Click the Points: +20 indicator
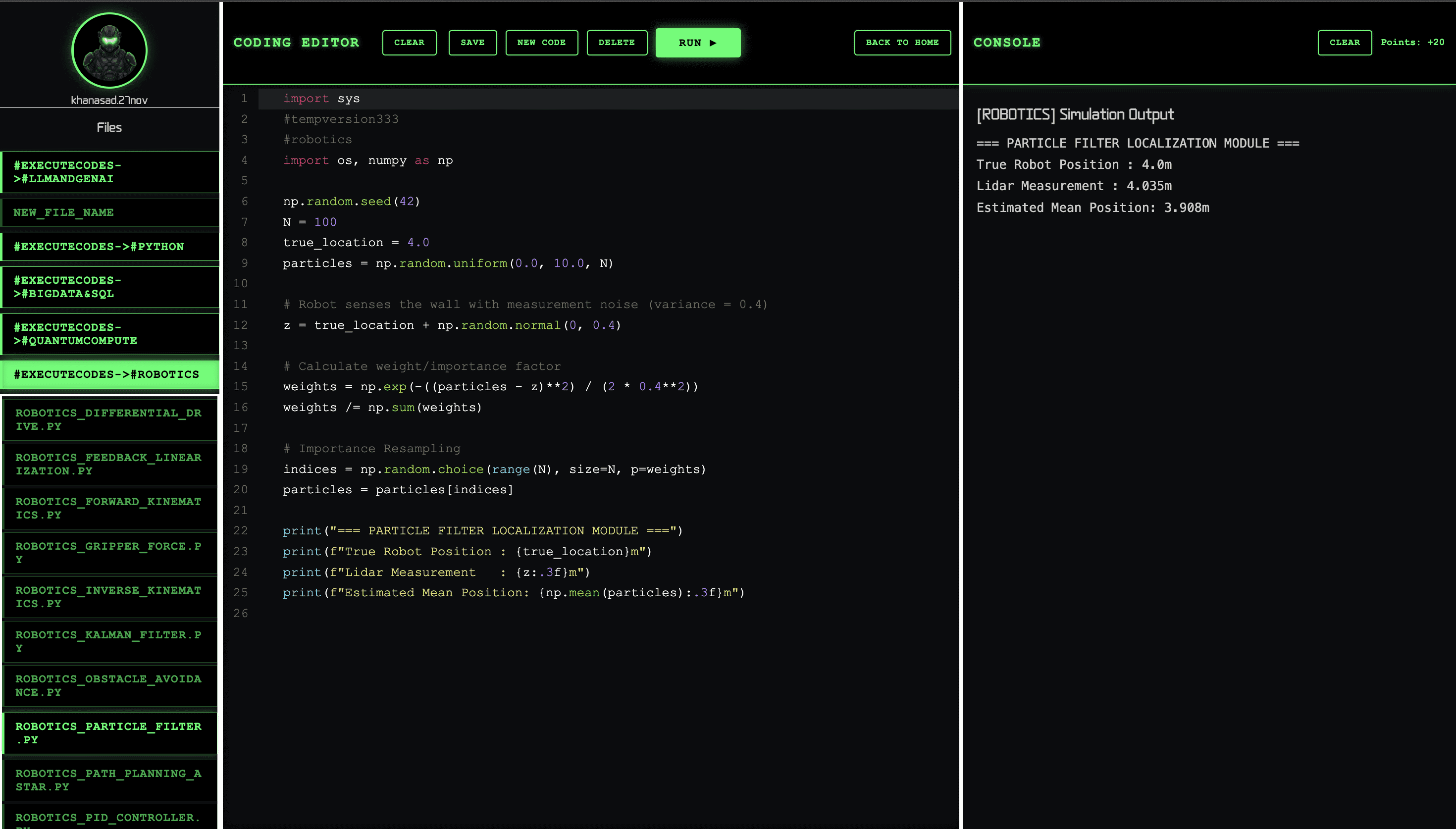The image size is (1456, 829). click(x=1412, y=43)
